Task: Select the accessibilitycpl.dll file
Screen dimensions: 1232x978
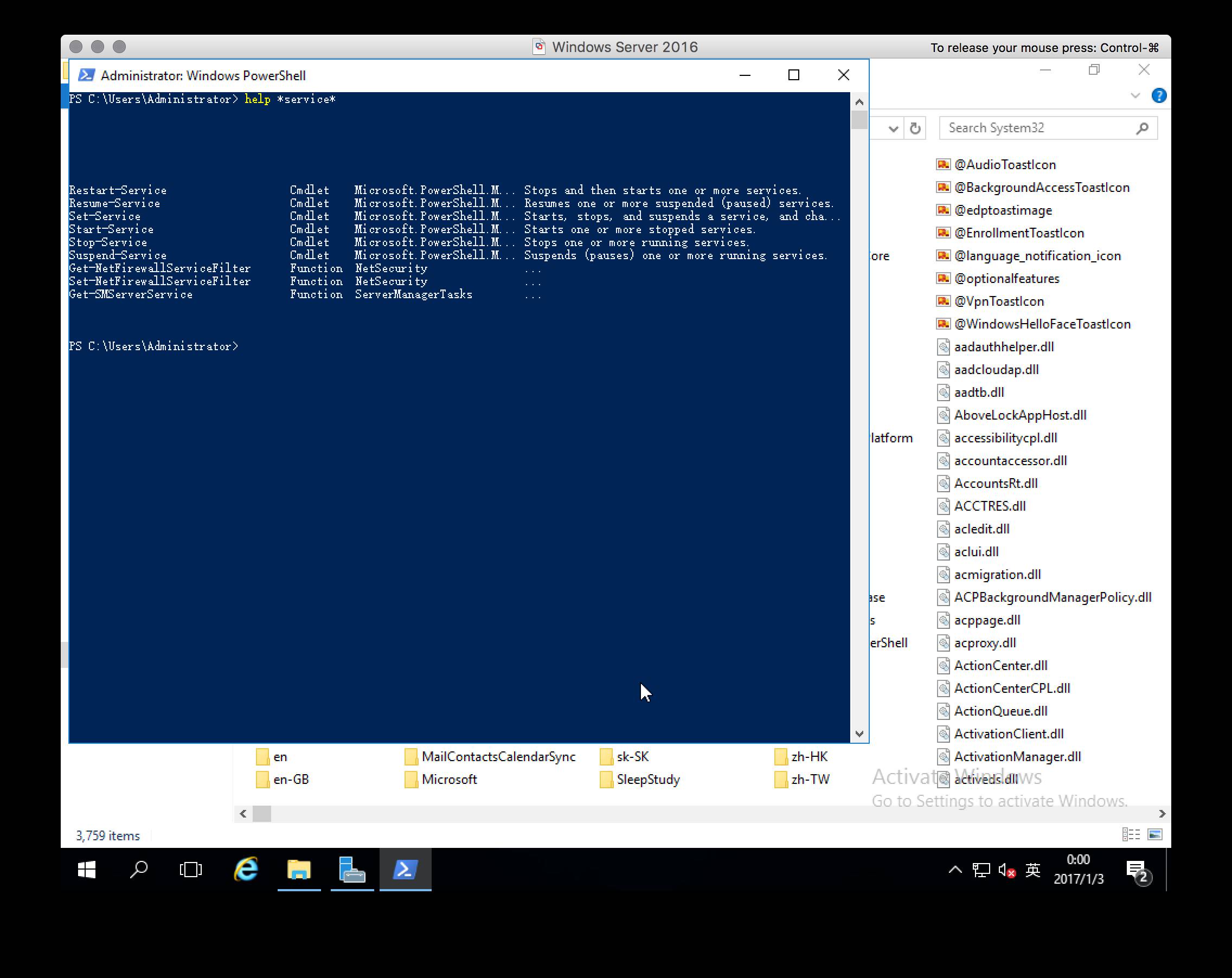Action: tap(997, 437)
